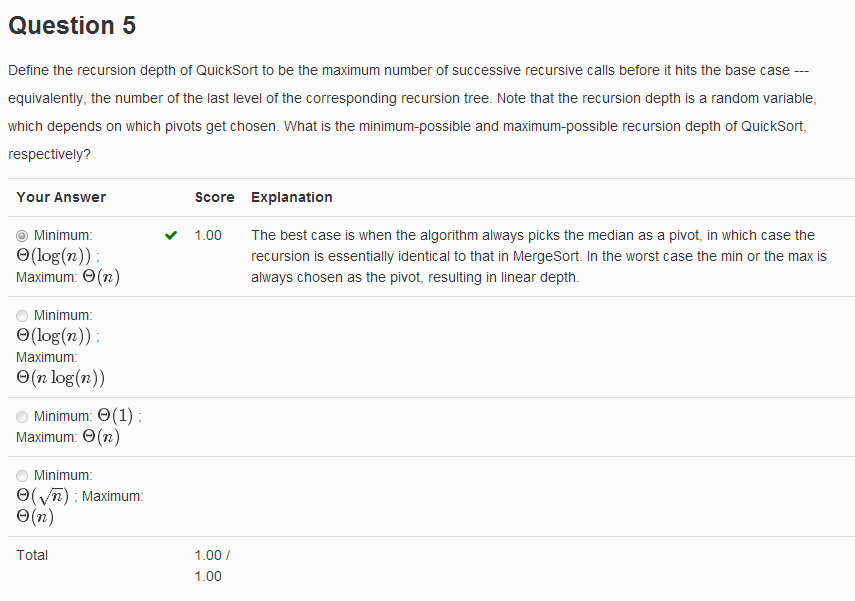Click the Θ(√n) formula text
855x601 pixels.
click(43, 496)
